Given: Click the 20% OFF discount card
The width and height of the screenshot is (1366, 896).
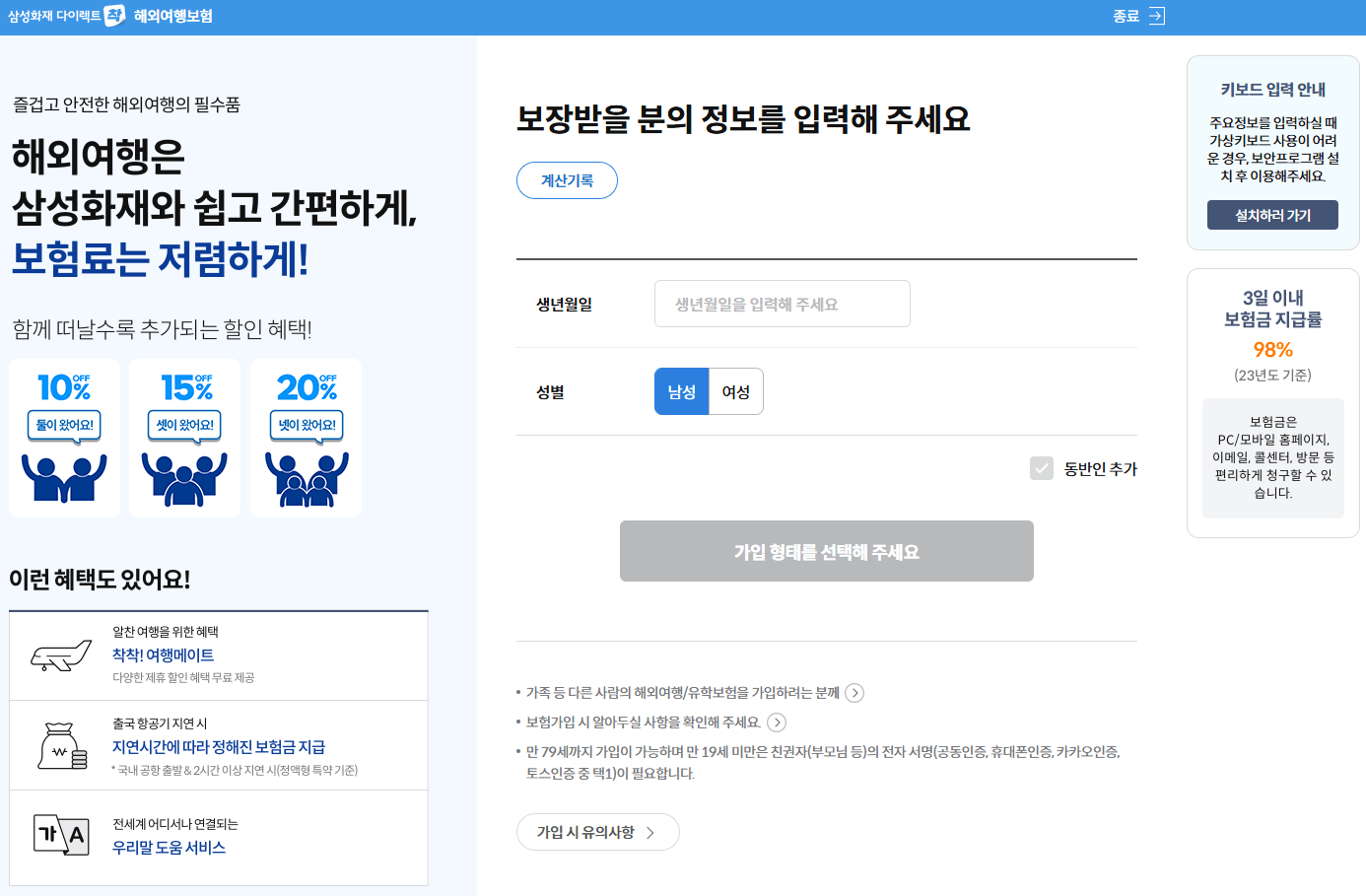Looking at the screenshot, I should coord(307,438).
